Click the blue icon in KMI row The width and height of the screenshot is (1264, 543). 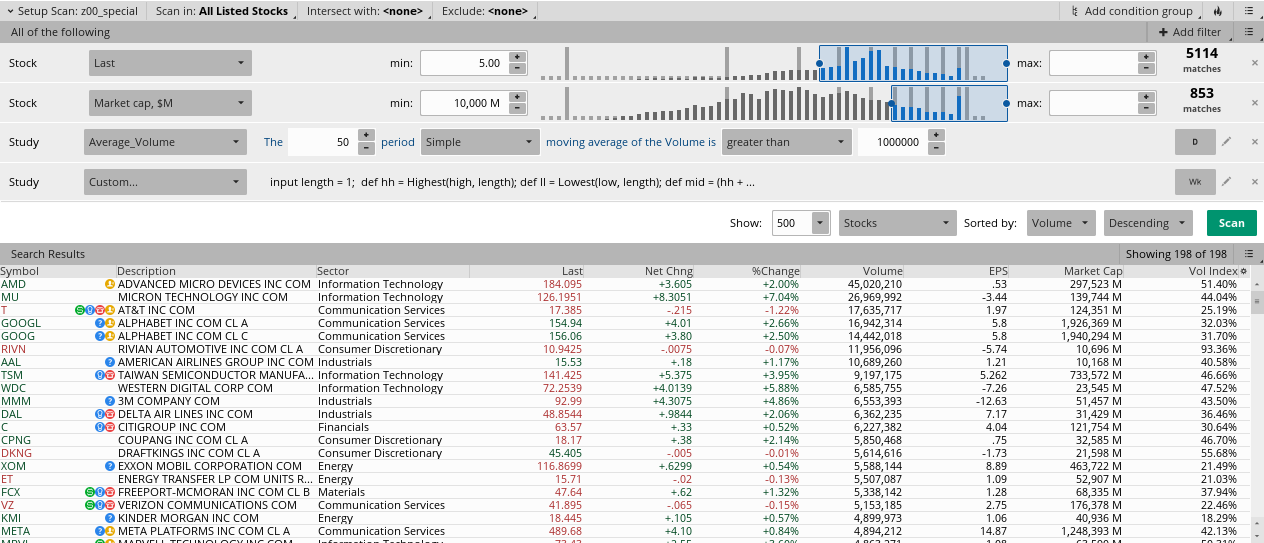coord(110,518)
